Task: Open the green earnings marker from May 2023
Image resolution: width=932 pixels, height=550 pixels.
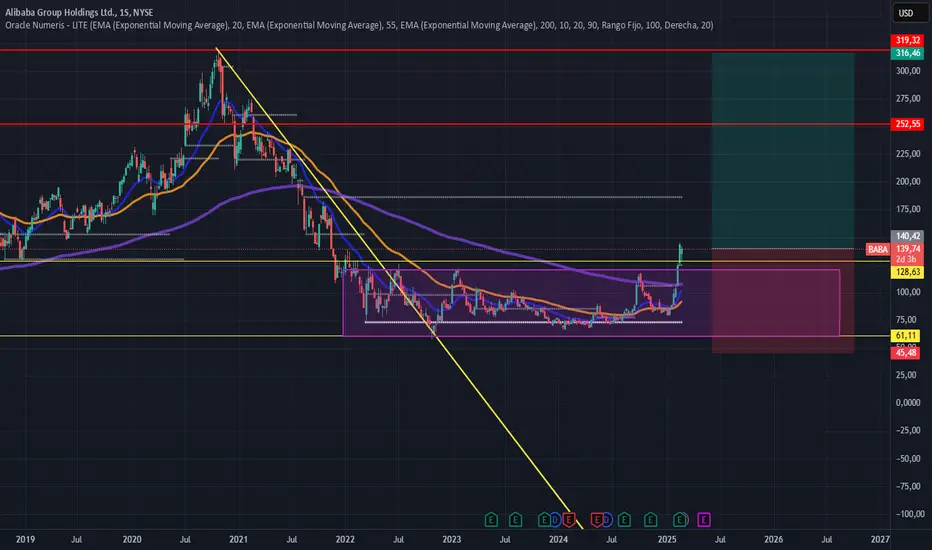Action: (x=491, y=520)
